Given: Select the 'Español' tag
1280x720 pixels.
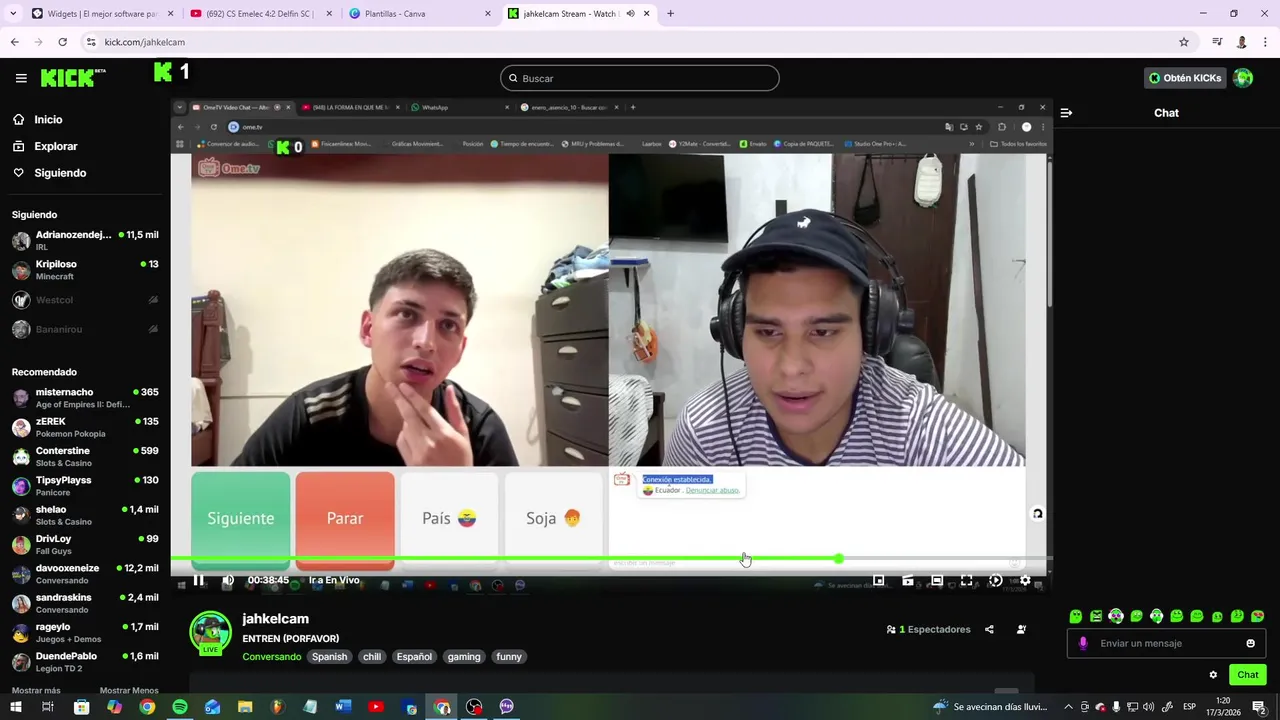Looking at the screenshot, I should 414,657.
